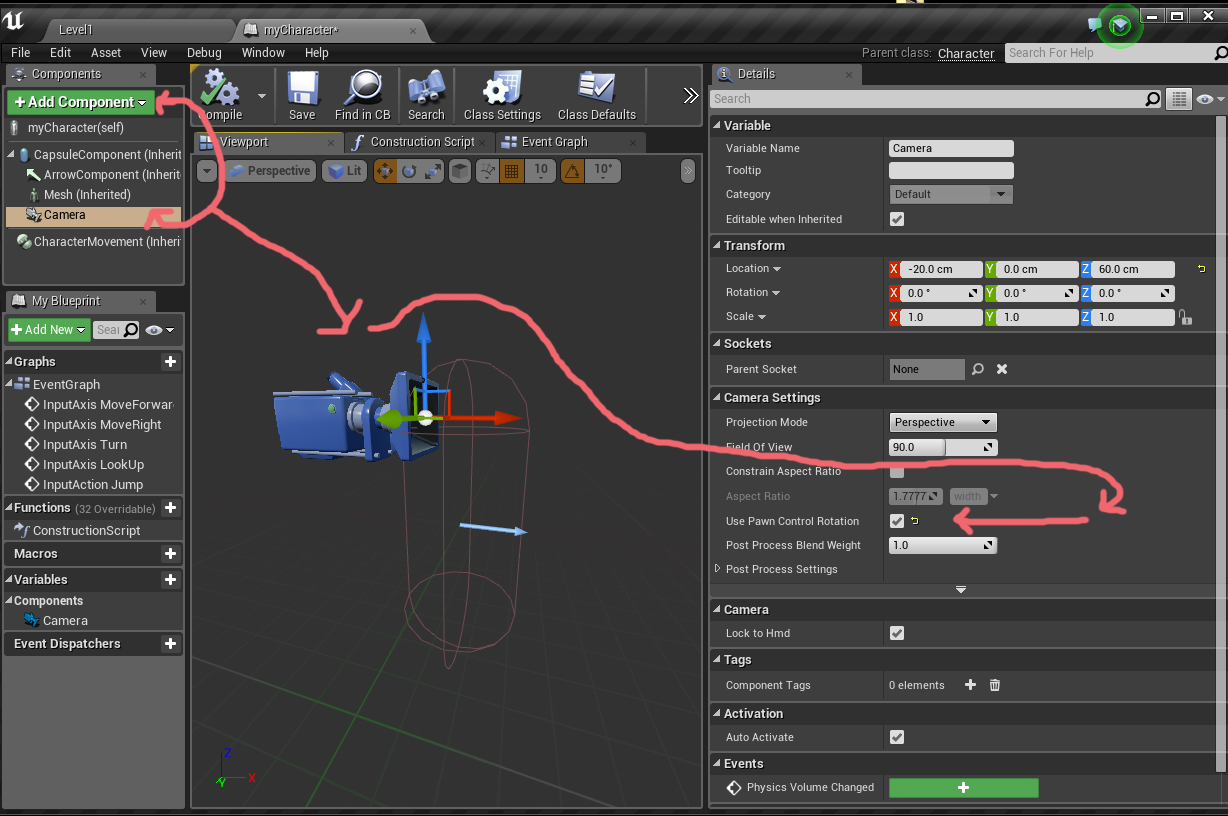
Task: Open the Projection Mode dropdown
Action: click(x=943, y=422)
